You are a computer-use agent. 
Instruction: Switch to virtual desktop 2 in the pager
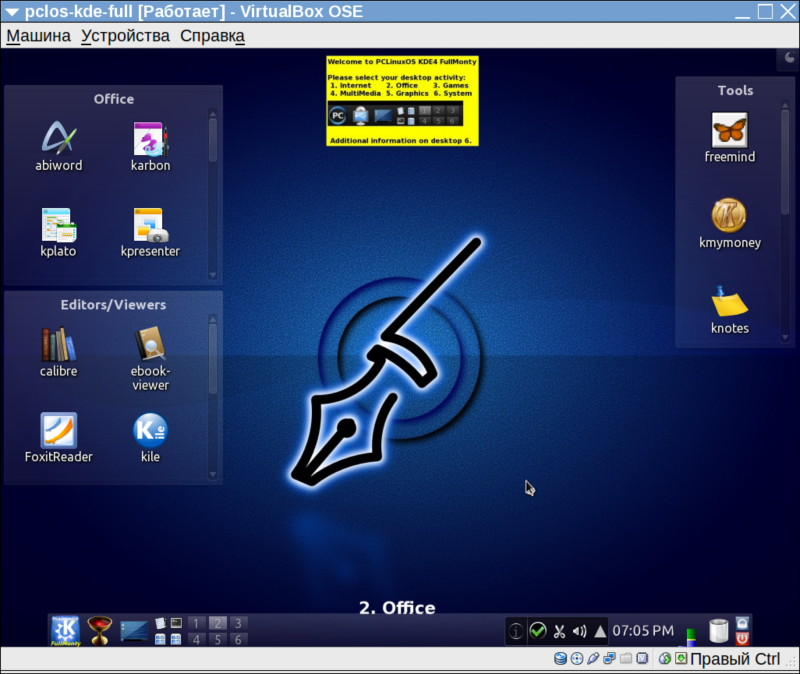click(217, 623)
